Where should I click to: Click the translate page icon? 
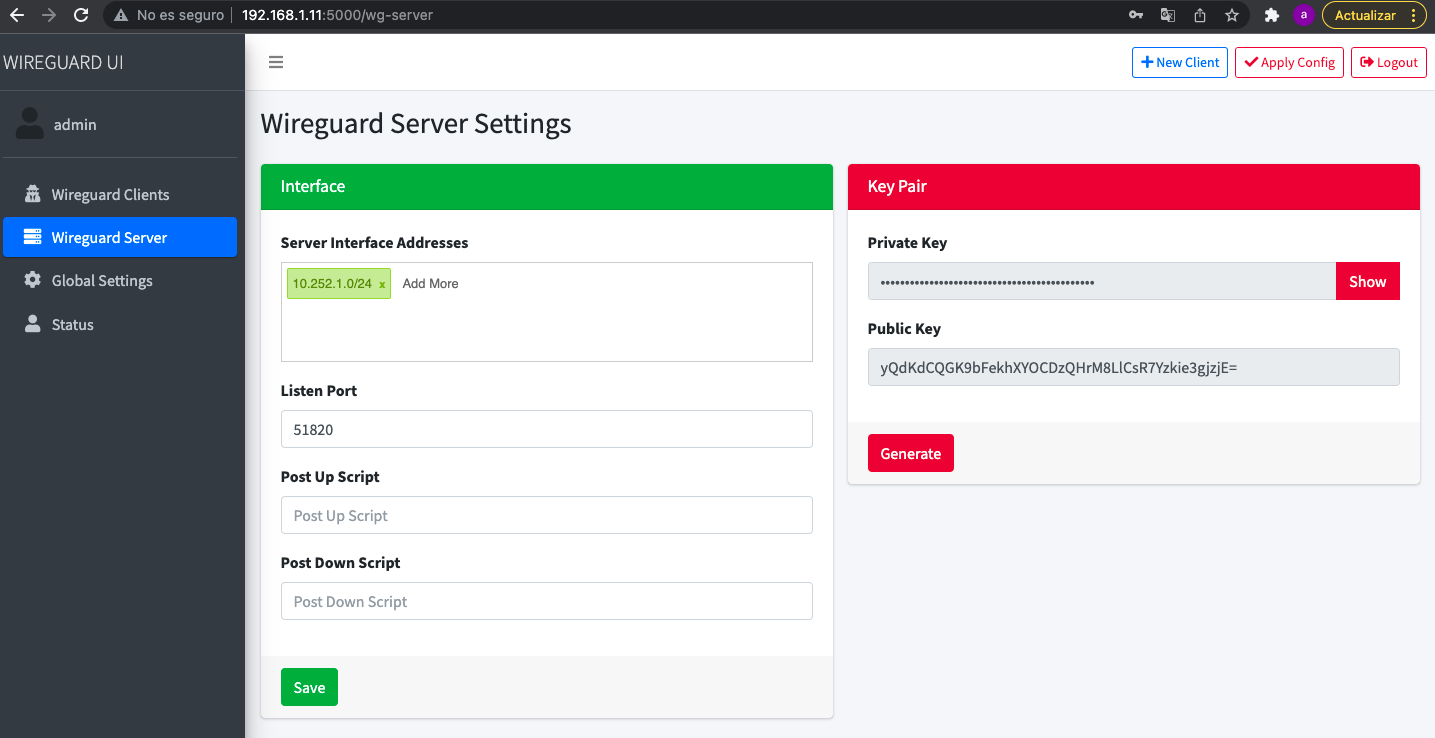pos(1167,15)
